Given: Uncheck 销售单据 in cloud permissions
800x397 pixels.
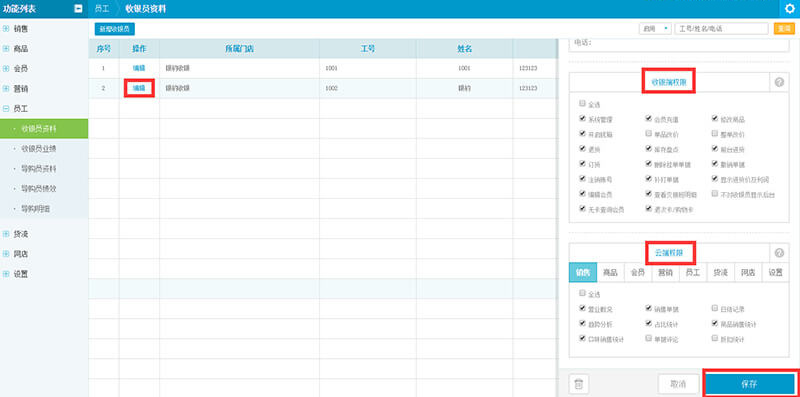Looking at the screenshot, I should point(648,308).
